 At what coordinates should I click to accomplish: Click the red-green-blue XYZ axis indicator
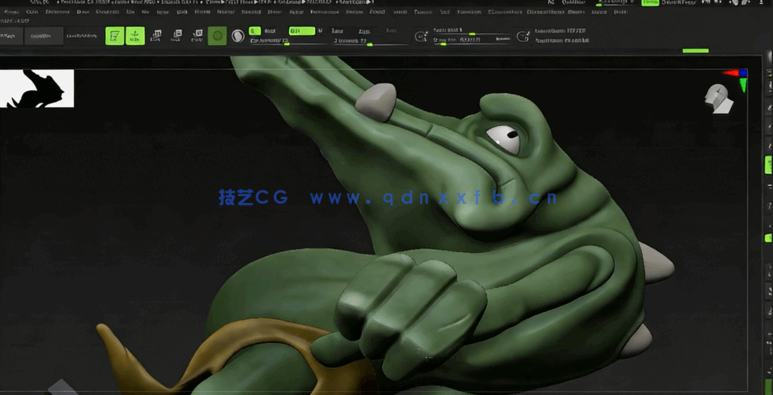tap(736, 80)
